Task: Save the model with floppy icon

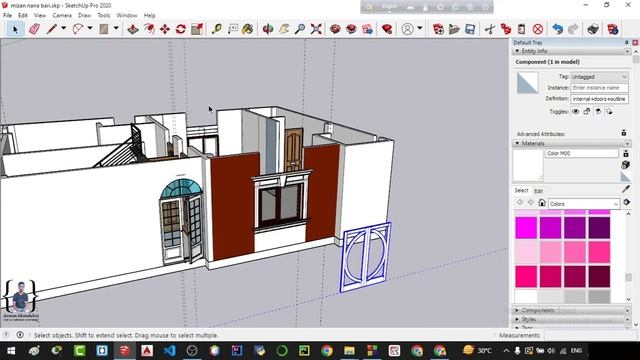Action: tap(470, 29)
